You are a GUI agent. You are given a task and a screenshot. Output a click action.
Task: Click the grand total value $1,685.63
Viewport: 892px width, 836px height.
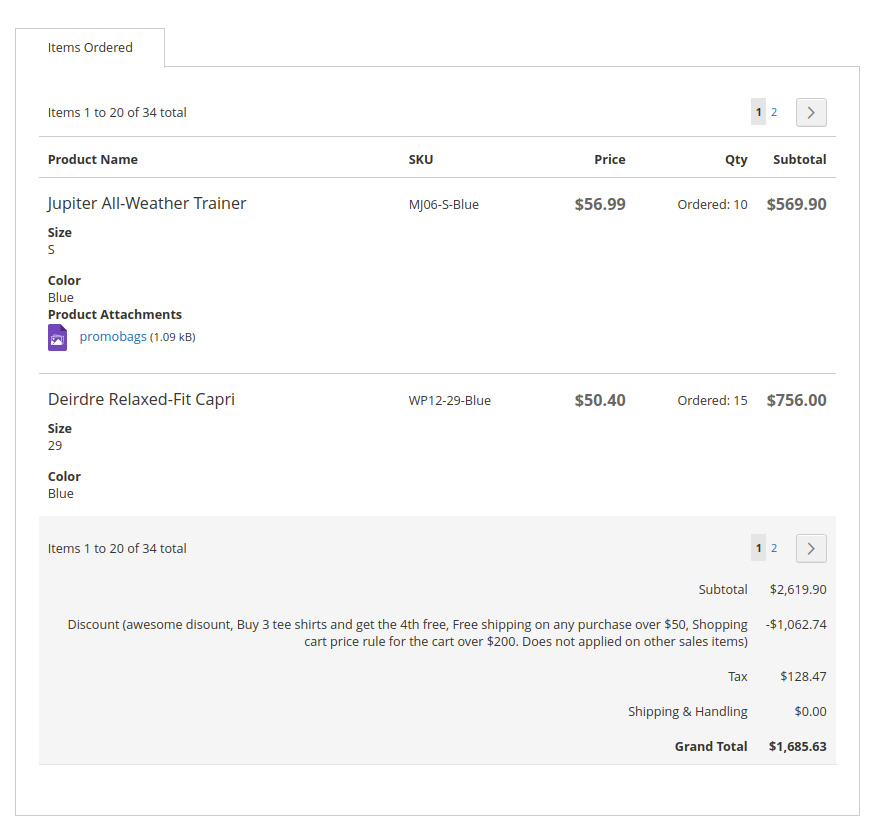pyautogui.click(x=798, y=747)
